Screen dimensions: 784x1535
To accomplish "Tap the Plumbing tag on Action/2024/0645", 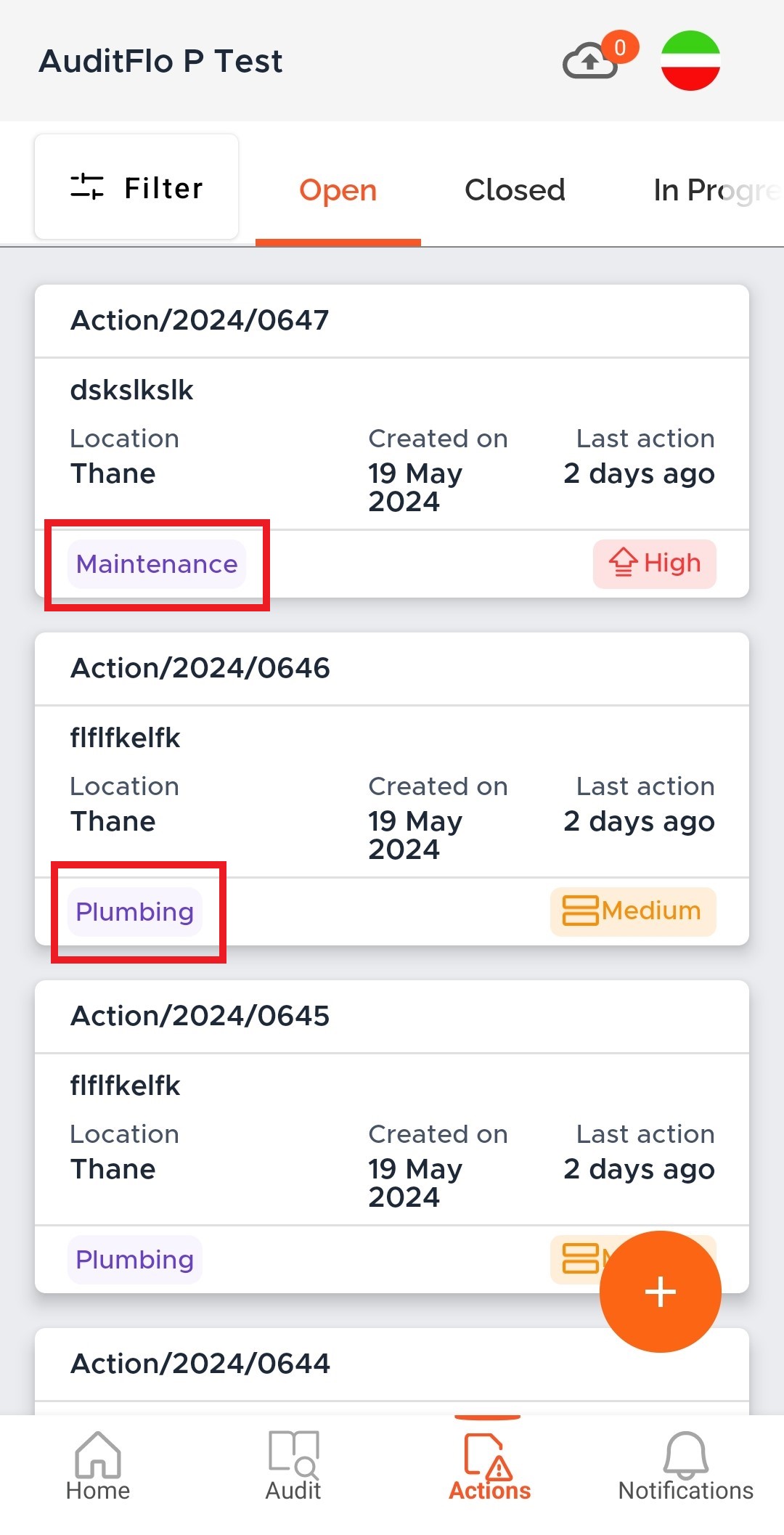I will coord(135,1260).
